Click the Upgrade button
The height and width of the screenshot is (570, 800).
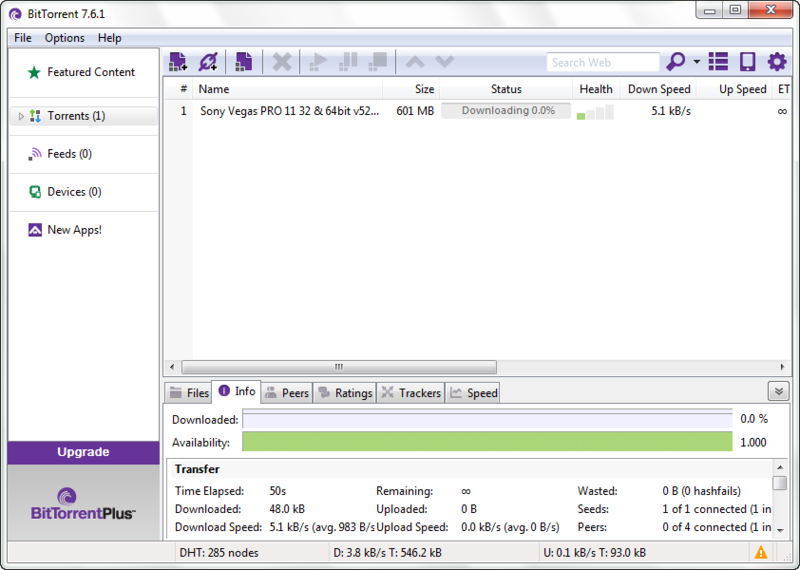[x=83, y=452]
